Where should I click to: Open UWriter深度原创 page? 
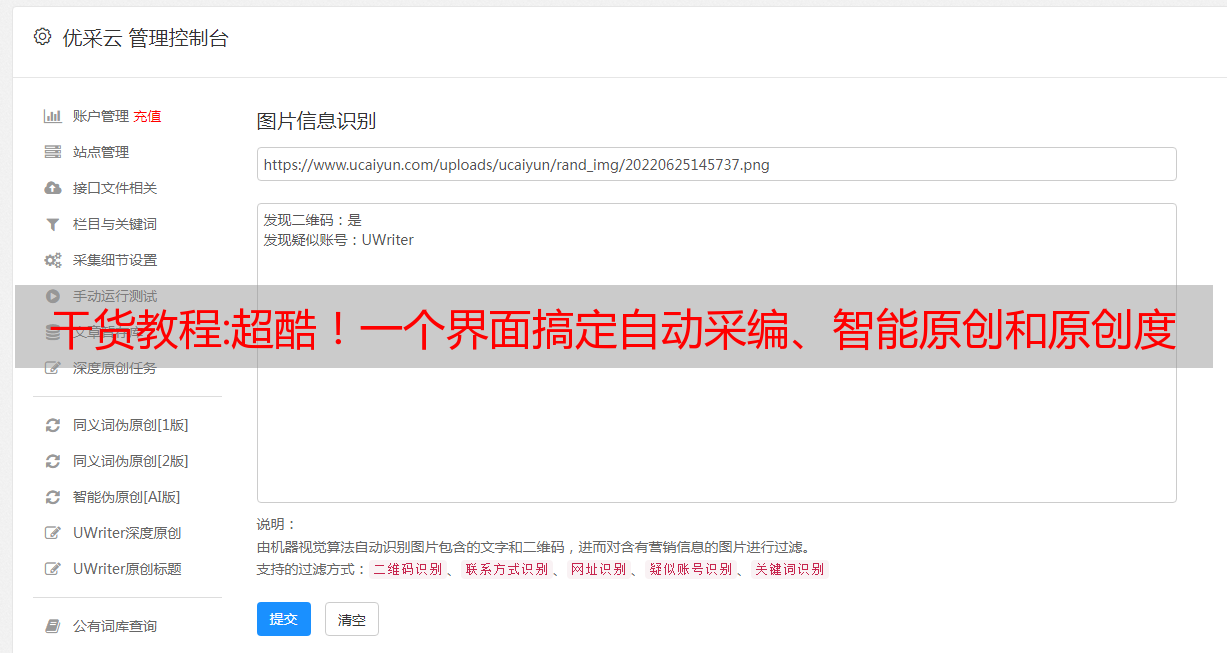tap(127, 533)
